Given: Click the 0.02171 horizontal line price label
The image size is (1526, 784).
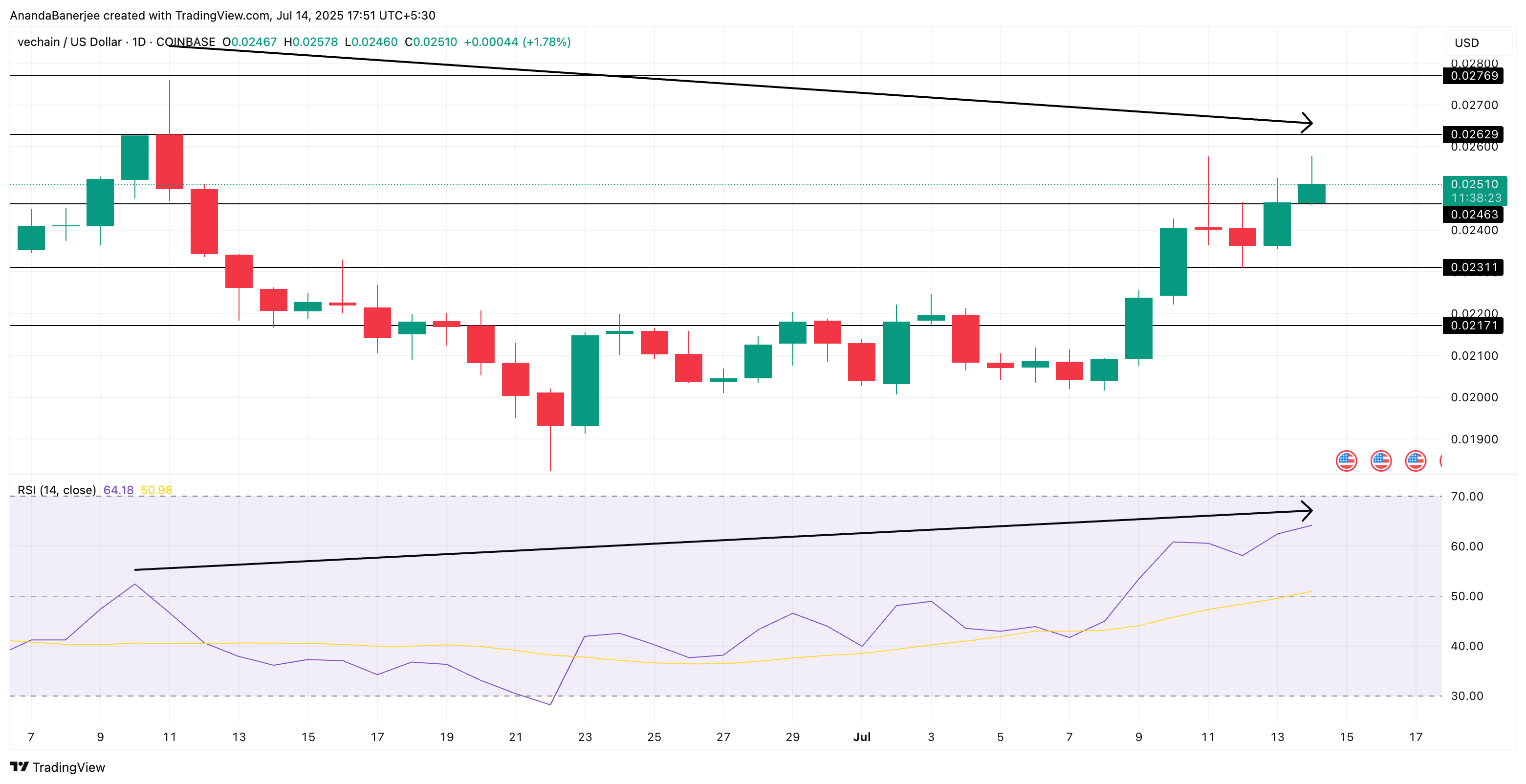Looking at the screenshot, I should point(1474,326).
